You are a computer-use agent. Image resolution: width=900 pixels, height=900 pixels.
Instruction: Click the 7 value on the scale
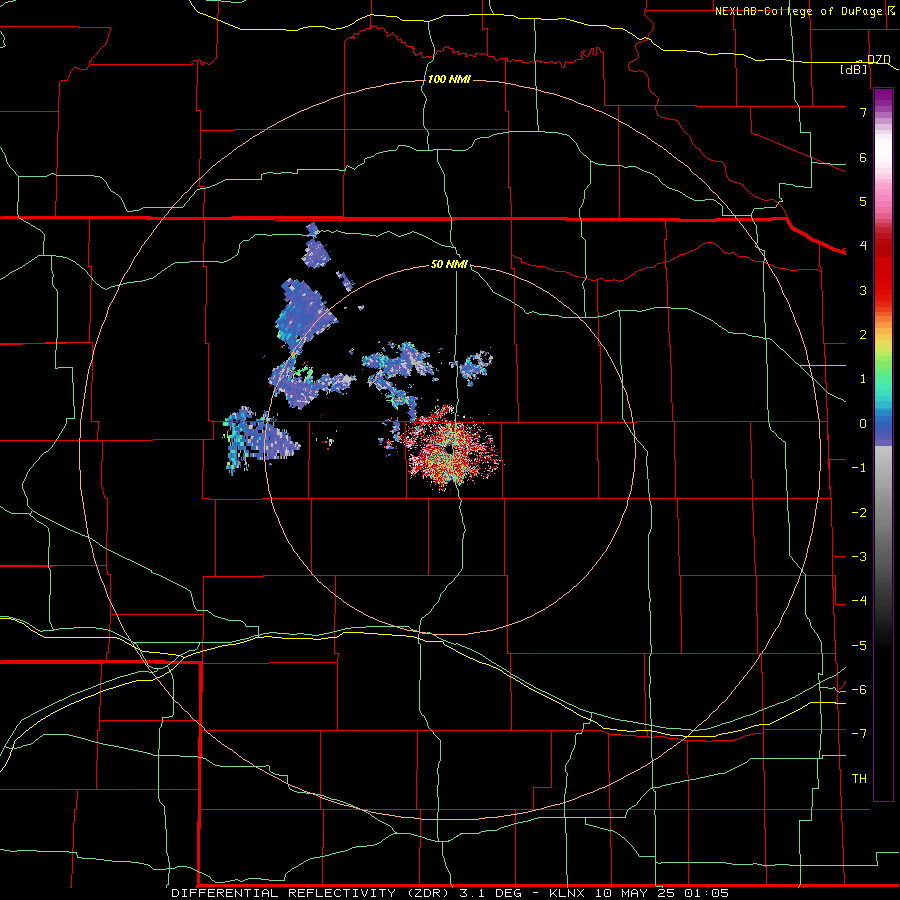pos(863,112)
